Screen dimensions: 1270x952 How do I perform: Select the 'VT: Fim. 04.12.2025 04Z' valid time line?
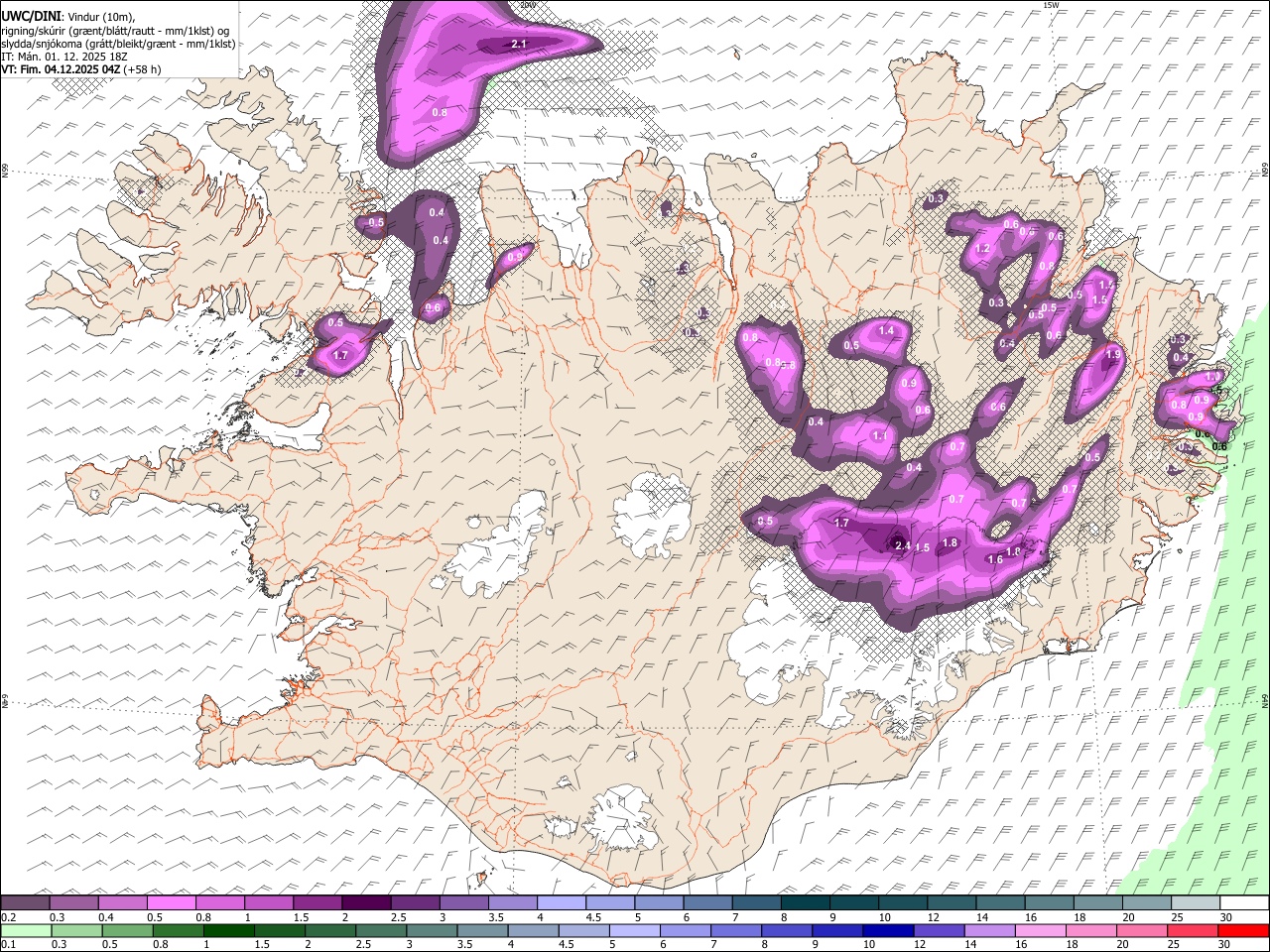[x=61, y=69]
